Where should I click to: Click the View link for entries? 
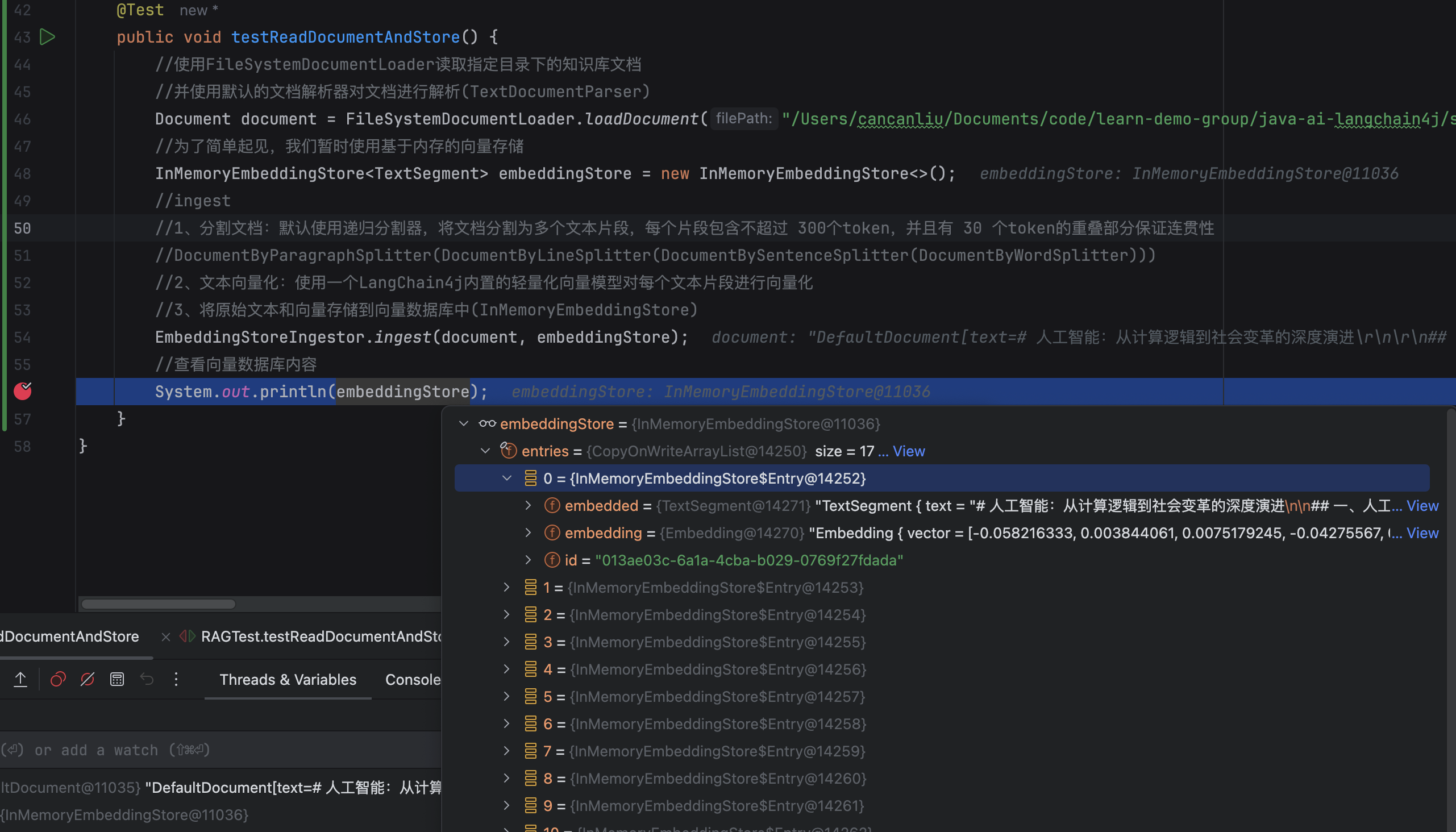[x=909, y=451]
